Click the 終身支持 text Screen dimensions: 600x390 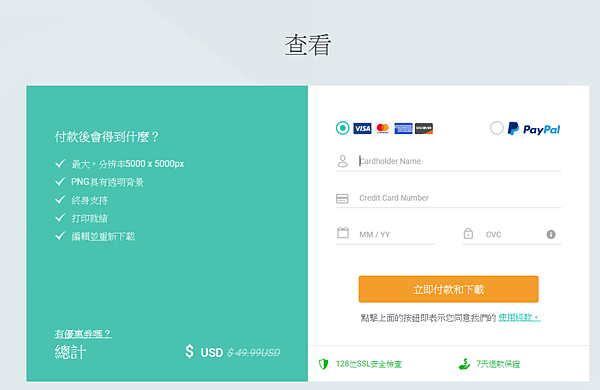[x=90, y=200]
